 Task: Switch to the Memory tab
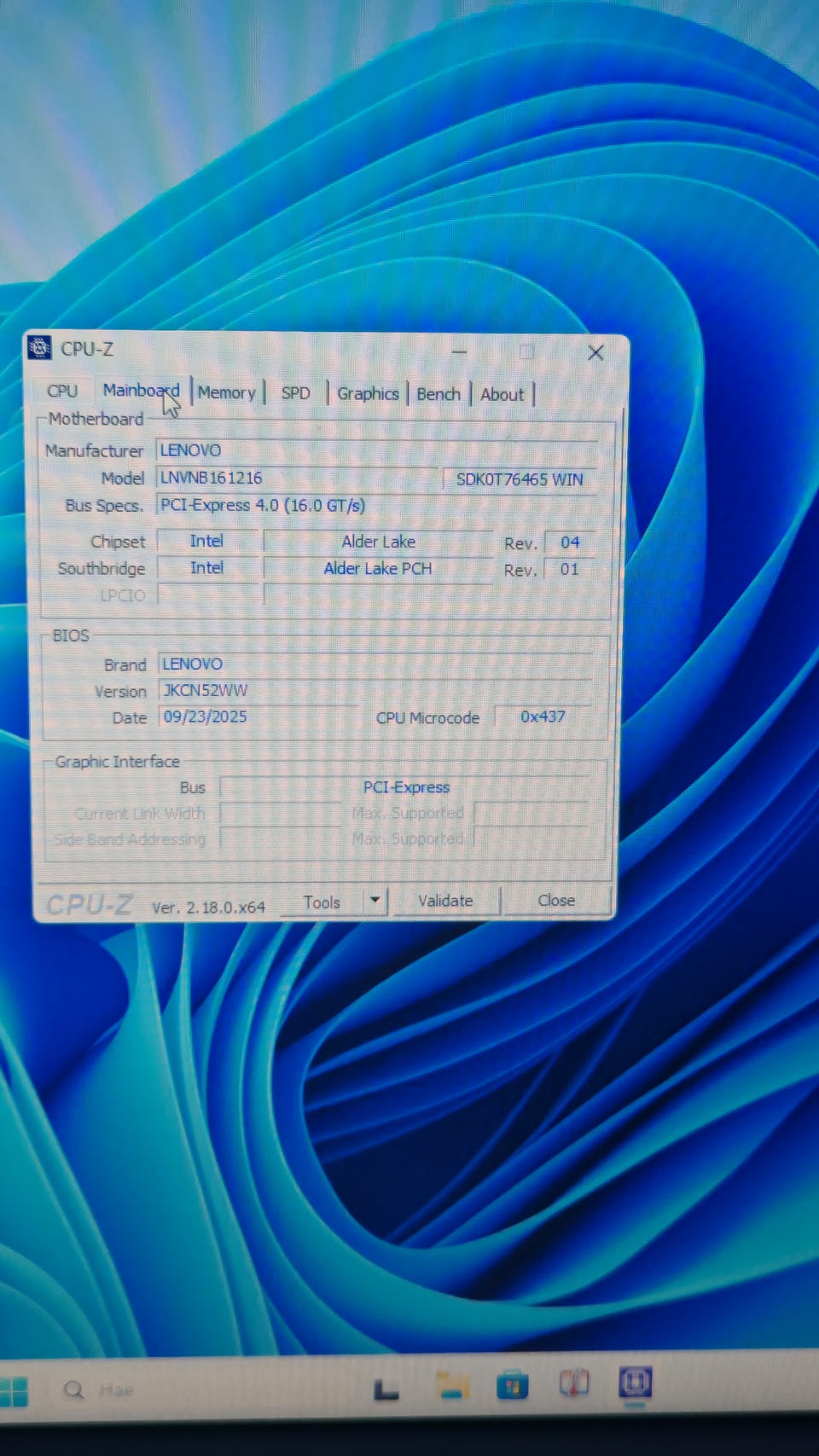tap(227, 392)
